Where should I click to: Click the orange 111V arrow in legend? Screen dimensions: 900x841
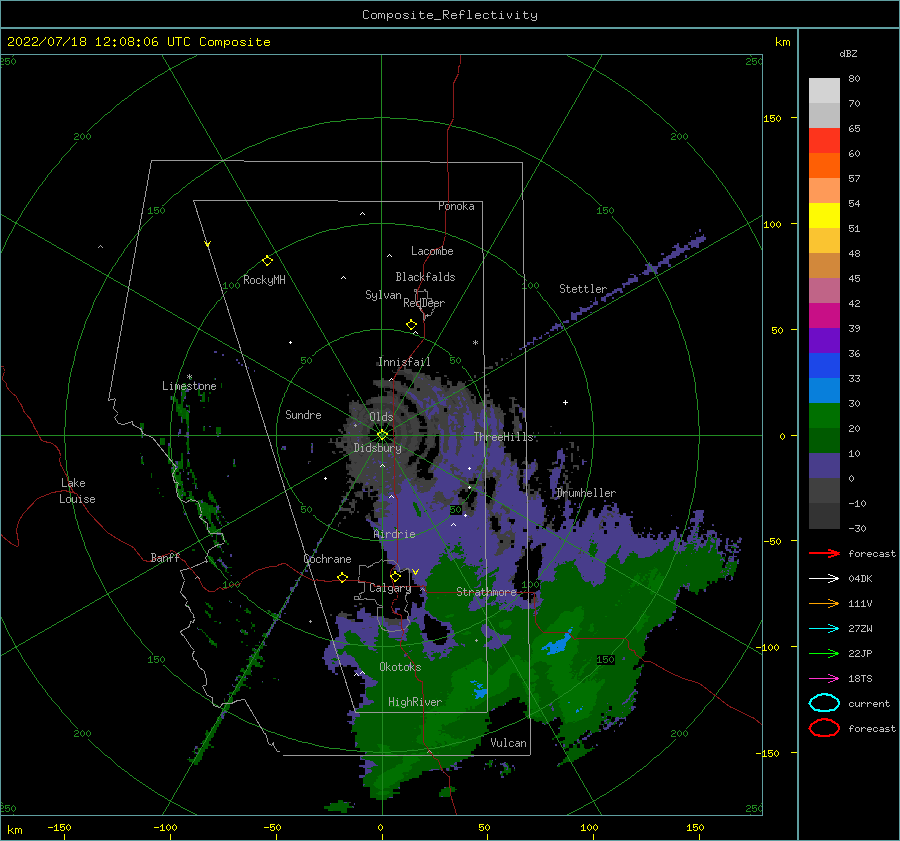point(824,603)
